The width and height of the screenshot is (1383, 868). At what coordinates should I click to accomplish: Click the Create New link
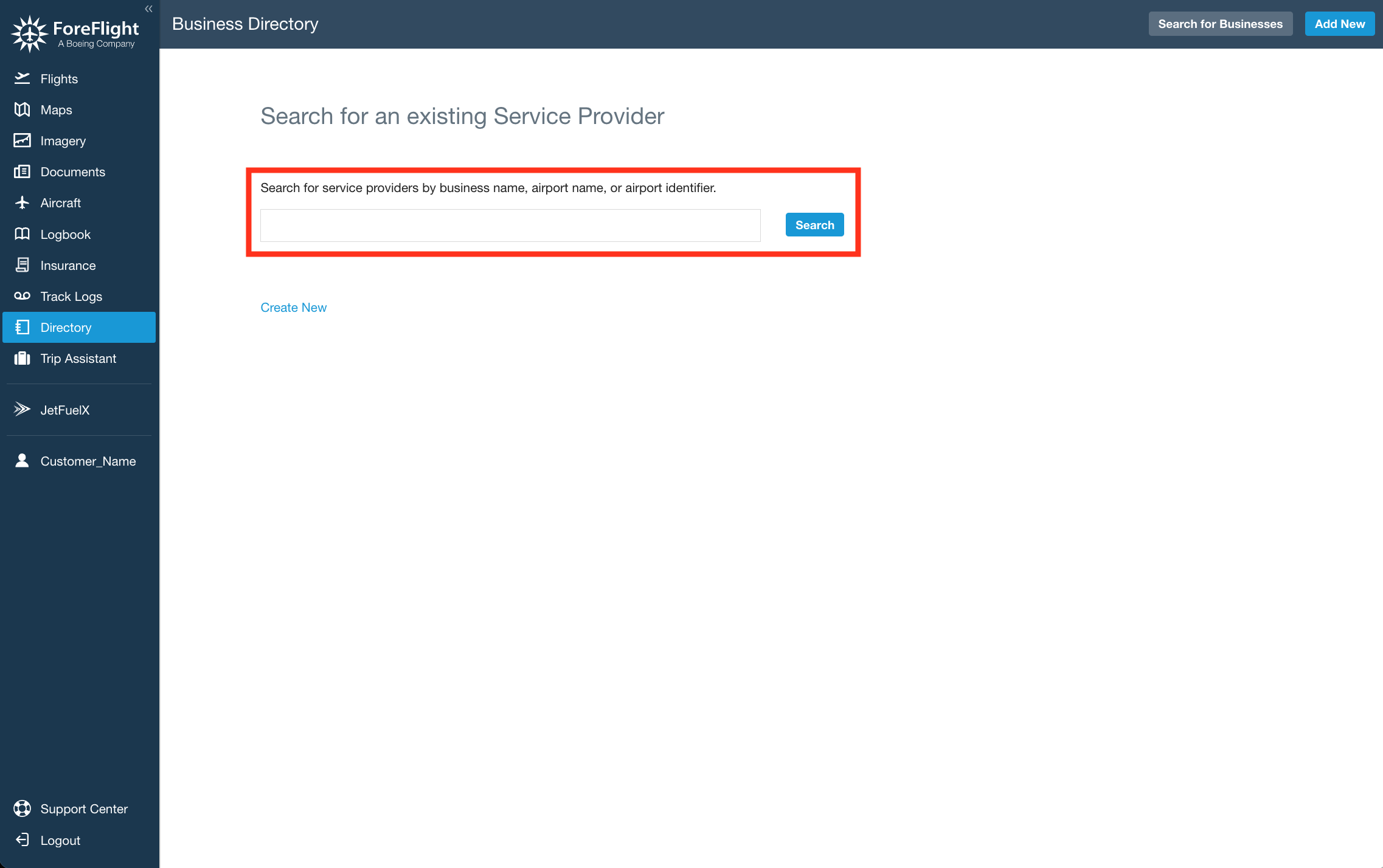[293, 308]
